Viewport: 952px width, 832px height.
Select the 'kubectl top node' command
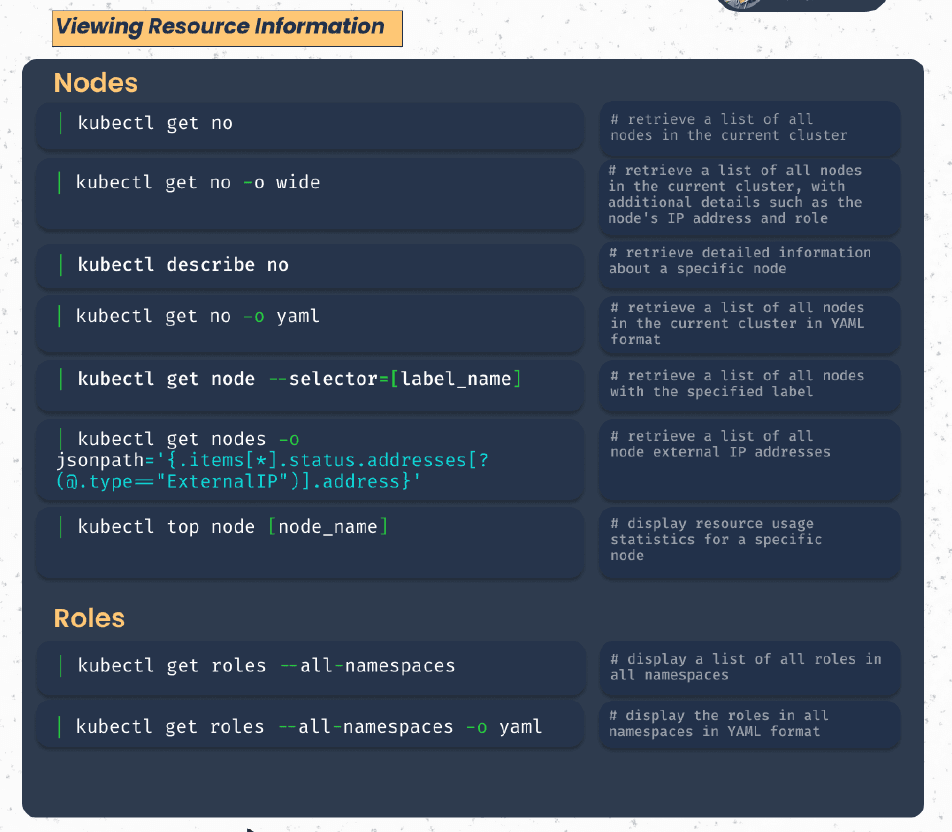click(x=233, y=527)
